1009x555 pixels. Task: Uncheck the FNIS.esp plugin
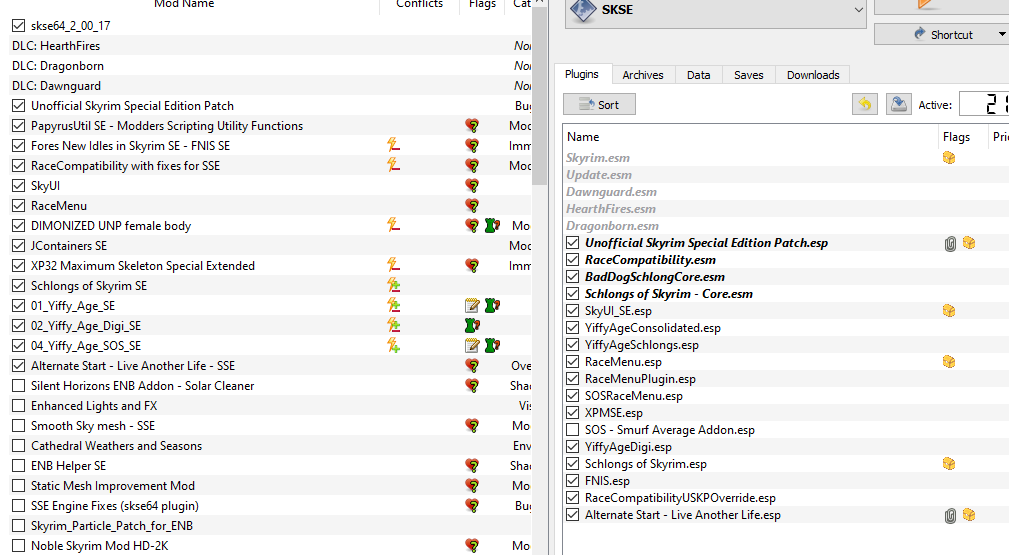(x=573, y=480)
